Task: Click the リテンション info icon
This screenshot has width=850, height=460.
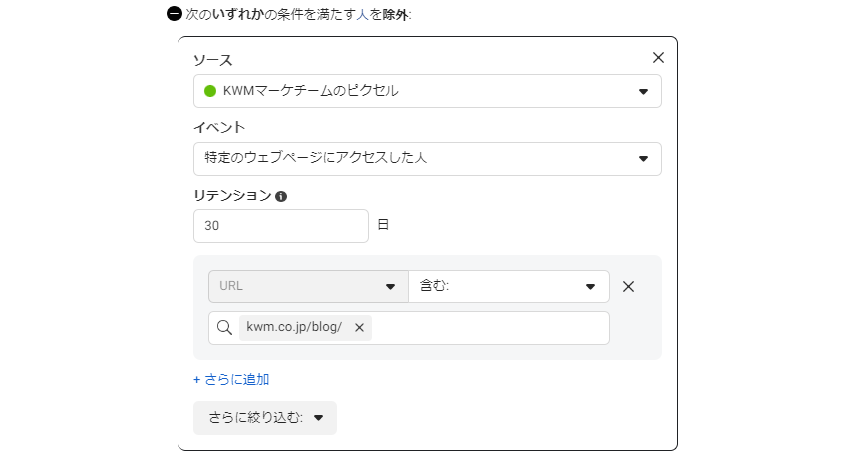Action: point(281,197)
